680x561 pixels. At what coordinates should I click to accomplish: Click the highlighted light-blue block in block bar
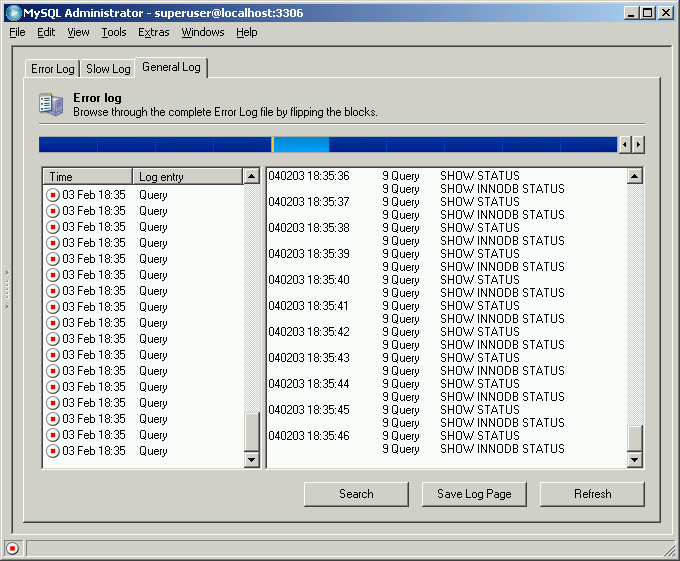(301, 145)
